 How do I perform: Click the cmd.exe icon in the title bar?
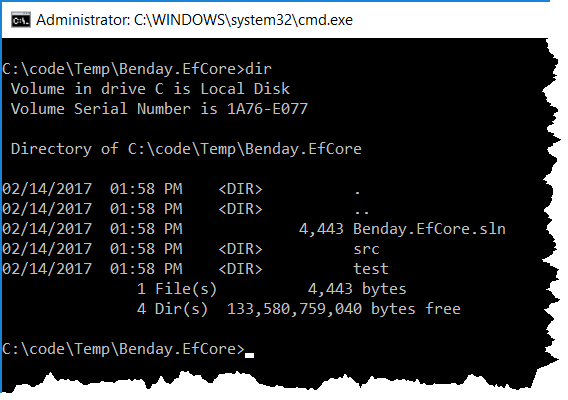20,20
